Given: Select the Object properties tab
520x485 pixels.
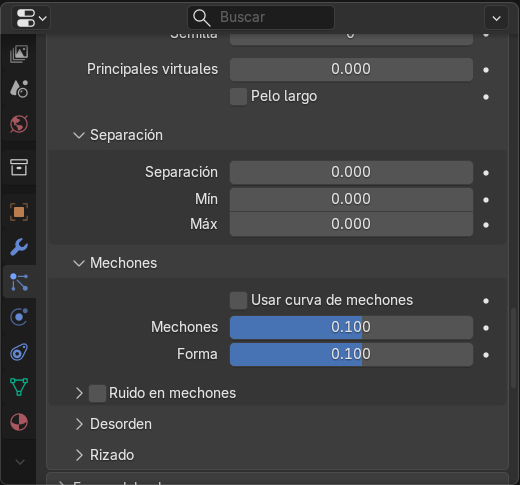Looking at the screenshot, I should 19,212.
